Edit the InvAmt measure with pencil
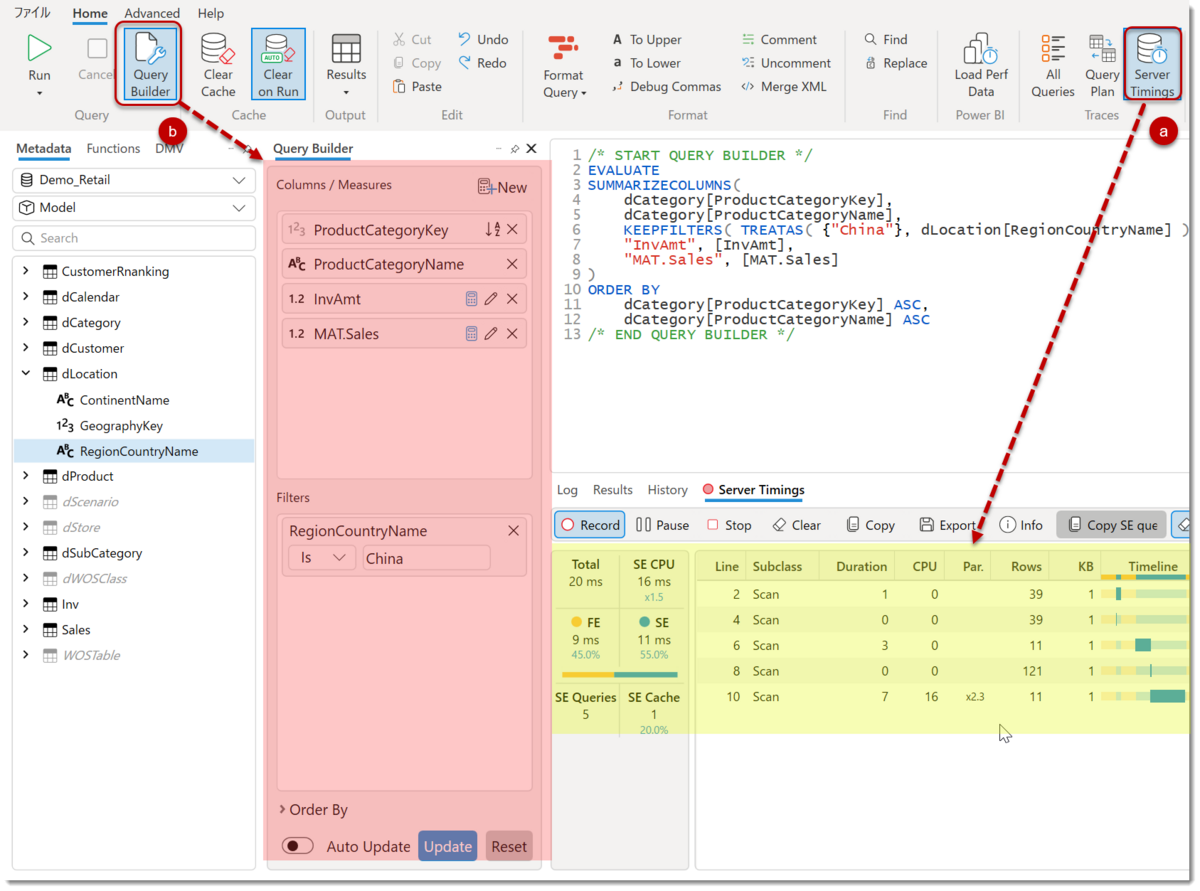This screenshot has width=1200, height=891. (x=491, y=299)
